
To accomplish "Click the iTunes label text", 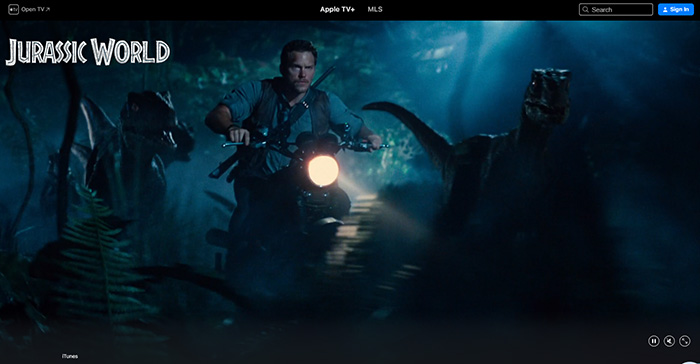I will (x=70, y=356).
